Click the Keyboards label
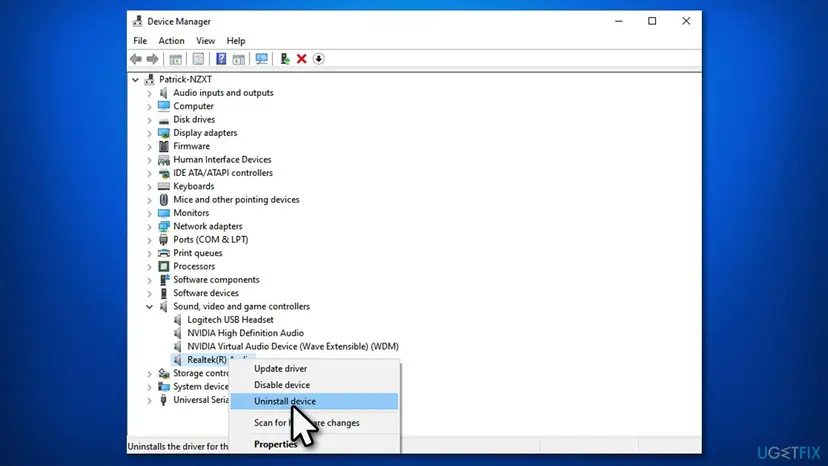This screenshot has width=828, height=466. [194, 187]
